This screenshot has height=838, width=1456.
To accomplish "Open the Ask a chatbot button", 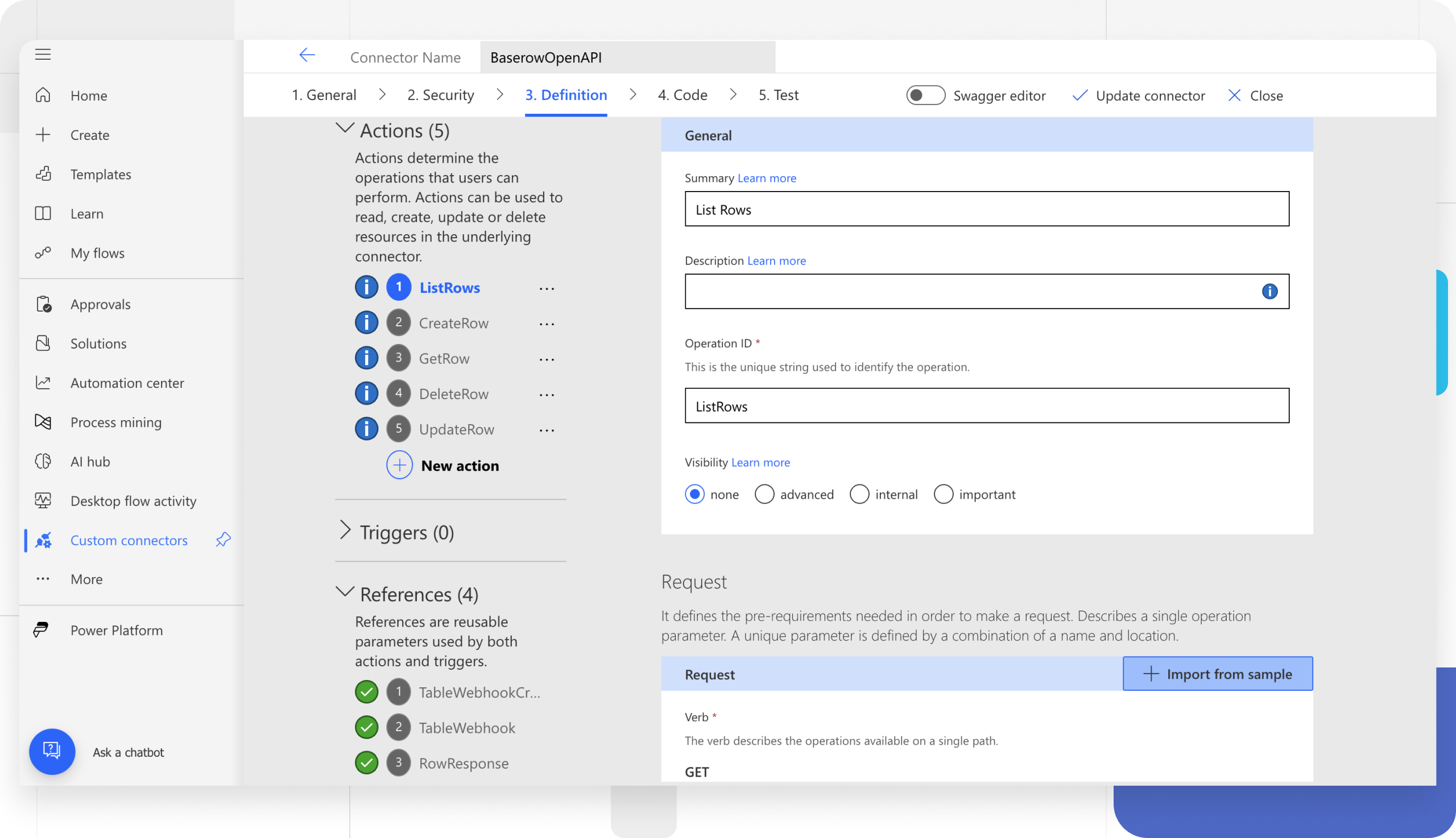I will [52, 752].
